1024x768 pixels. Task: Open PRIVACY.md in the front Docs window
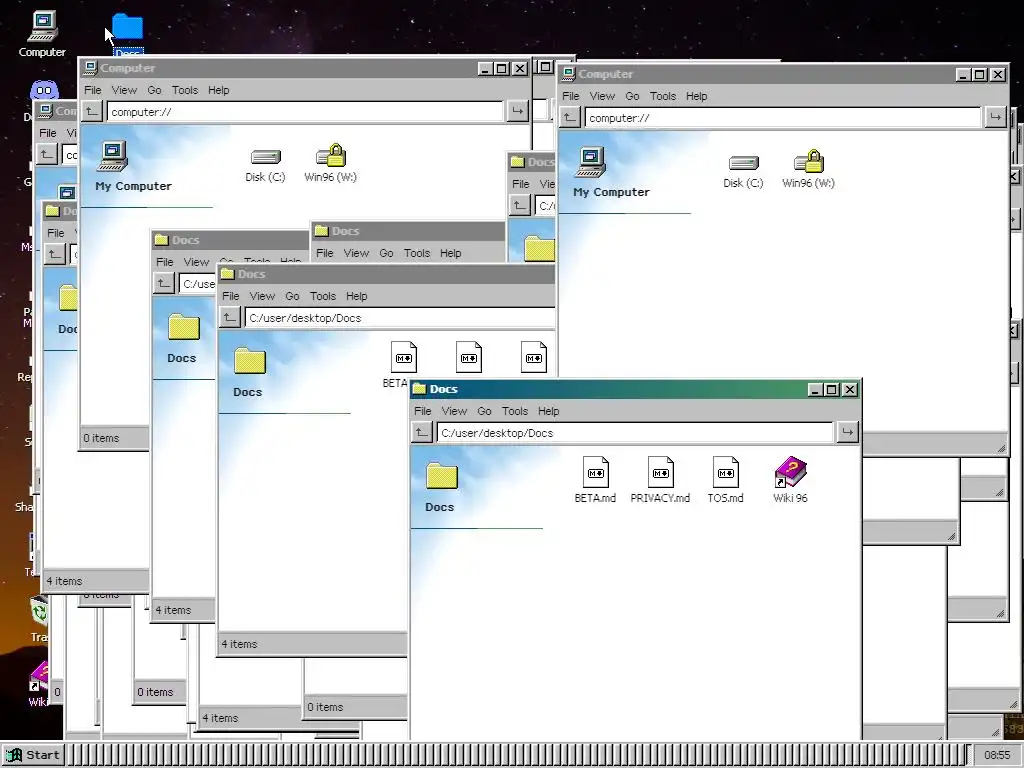[660, 479]
